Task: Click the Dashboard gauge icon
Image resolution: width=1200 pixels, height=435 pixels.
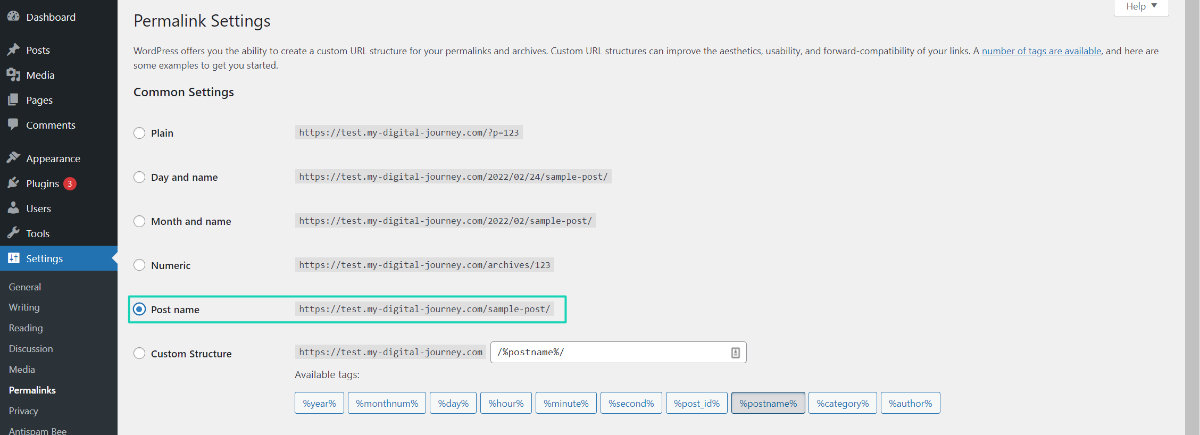Action: pos(13,17)
